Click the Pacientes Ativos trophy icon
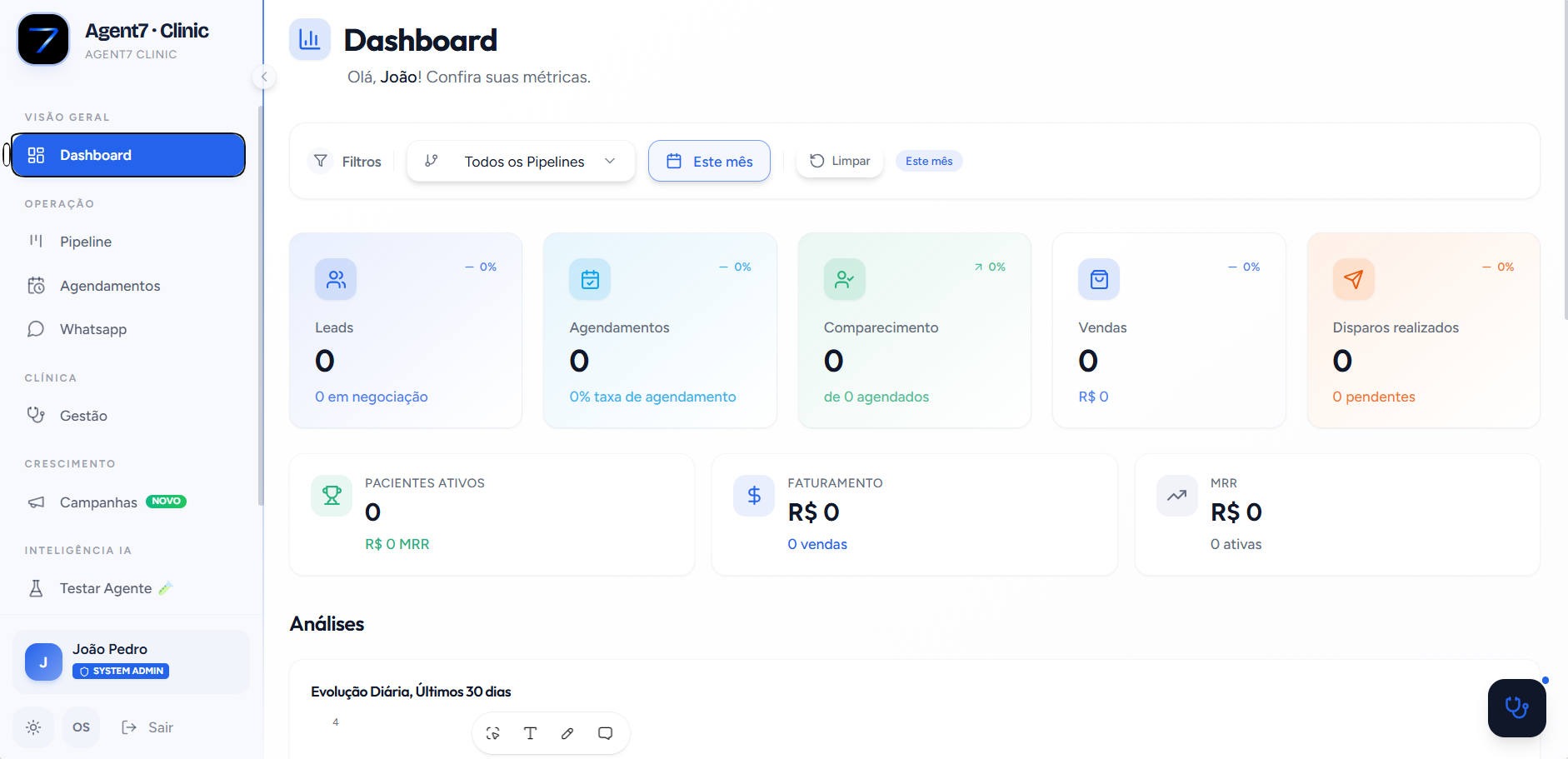This screenshot has height=759, width=1568. 332,496
